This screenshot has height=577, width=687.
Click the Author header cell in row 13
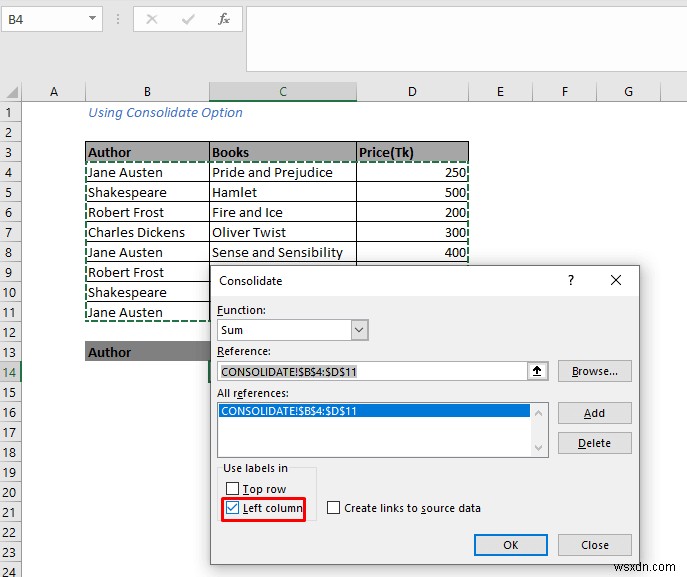point(147,352)
